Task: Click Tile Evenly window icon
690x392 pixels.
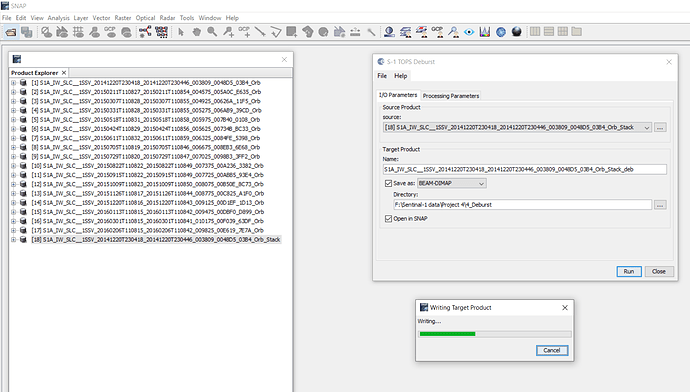Action: tap(562, 31)
